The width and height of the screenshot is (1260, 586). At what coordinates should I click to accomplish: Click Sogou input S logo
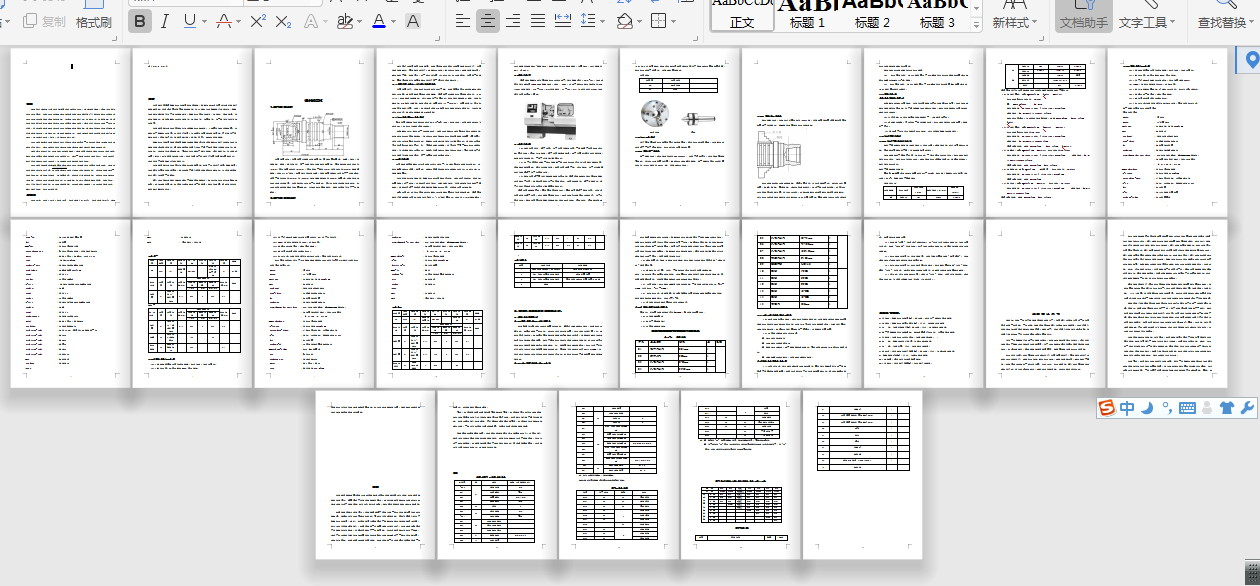click(x=1107, y=408)
